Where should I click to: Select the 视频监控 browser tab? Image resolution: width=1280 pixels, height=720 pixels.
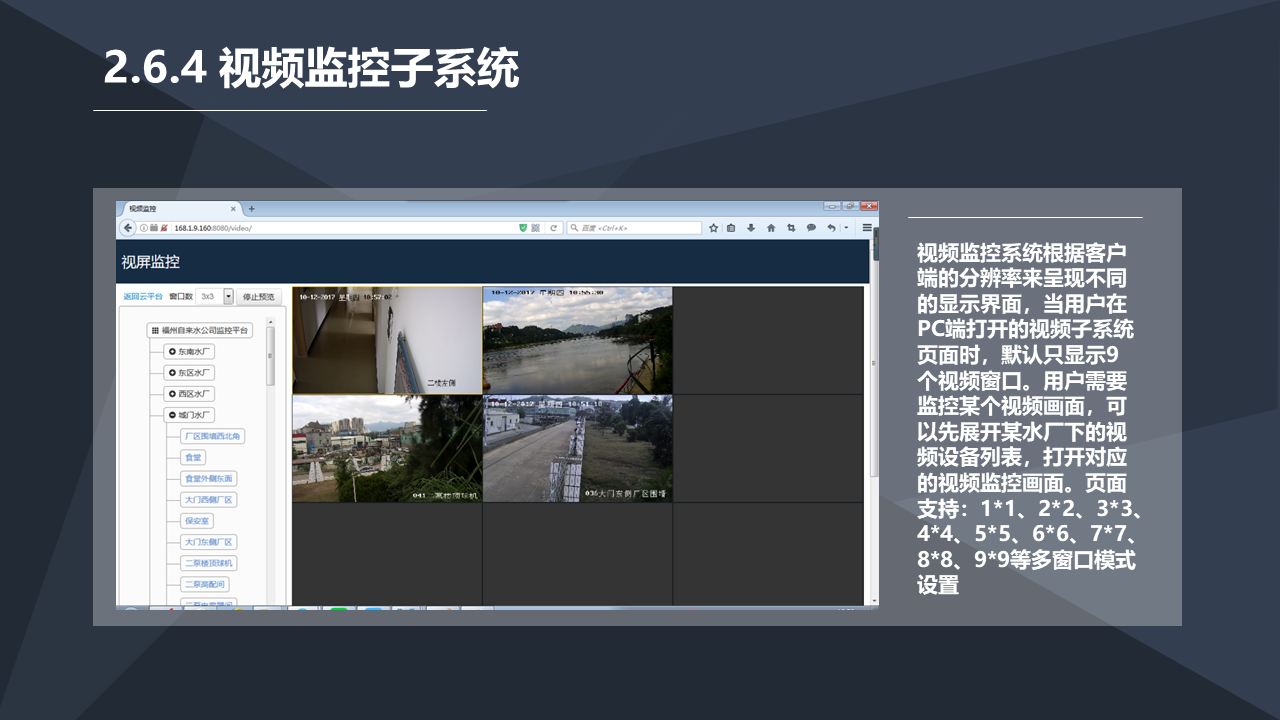pyautogui.click(x=180, y=209)
